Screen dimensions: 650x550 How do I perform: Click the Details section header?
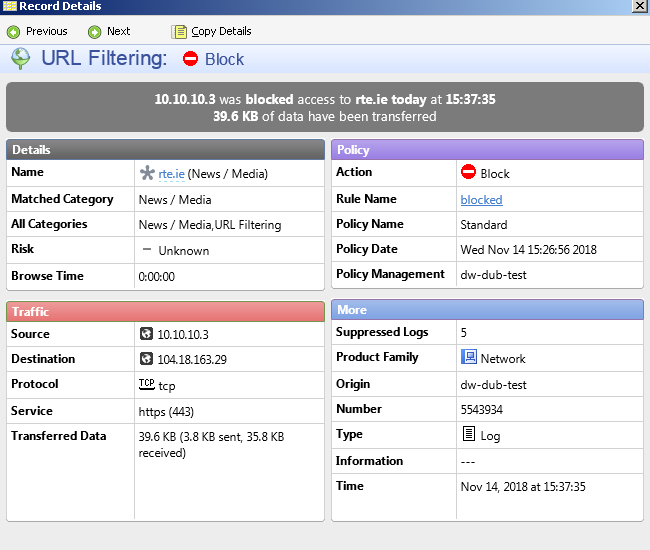165,150
